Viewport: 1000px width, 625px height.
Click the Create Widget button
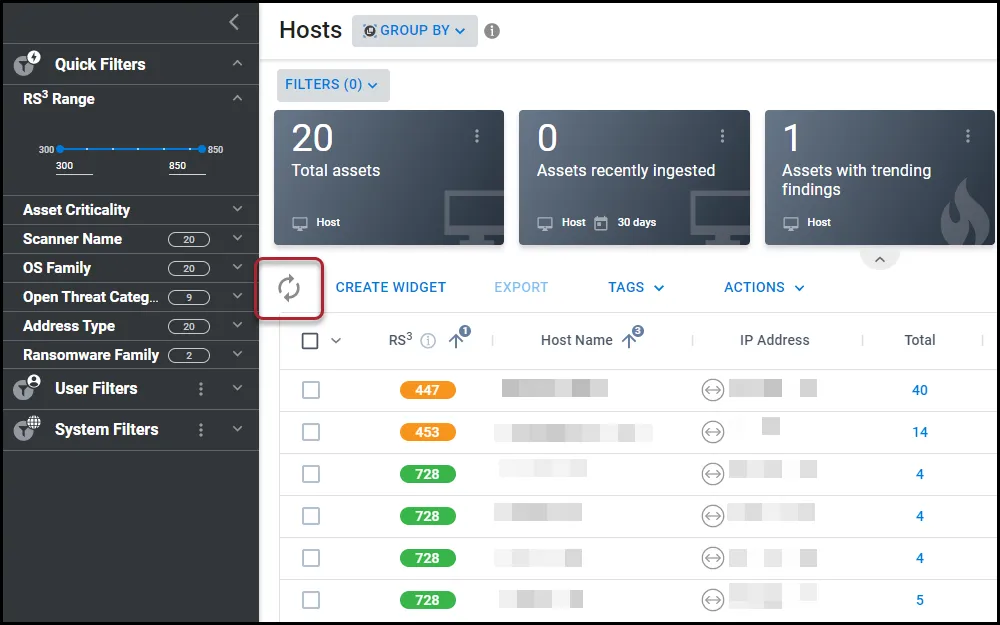pos(390,288)
